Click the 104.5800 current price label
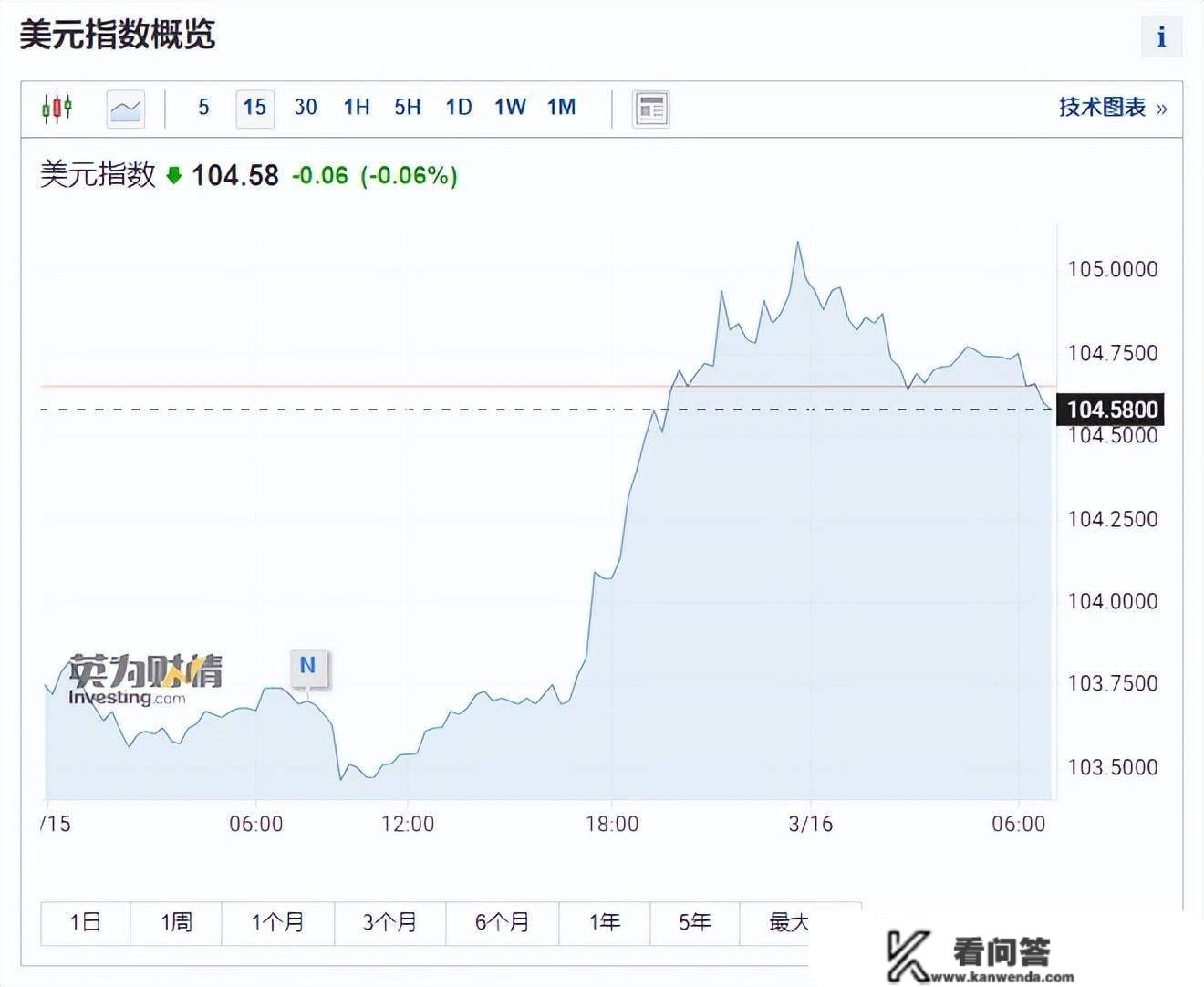Image resolution: width=1204 pixels, height=987 pixels. click(1112, 410)
